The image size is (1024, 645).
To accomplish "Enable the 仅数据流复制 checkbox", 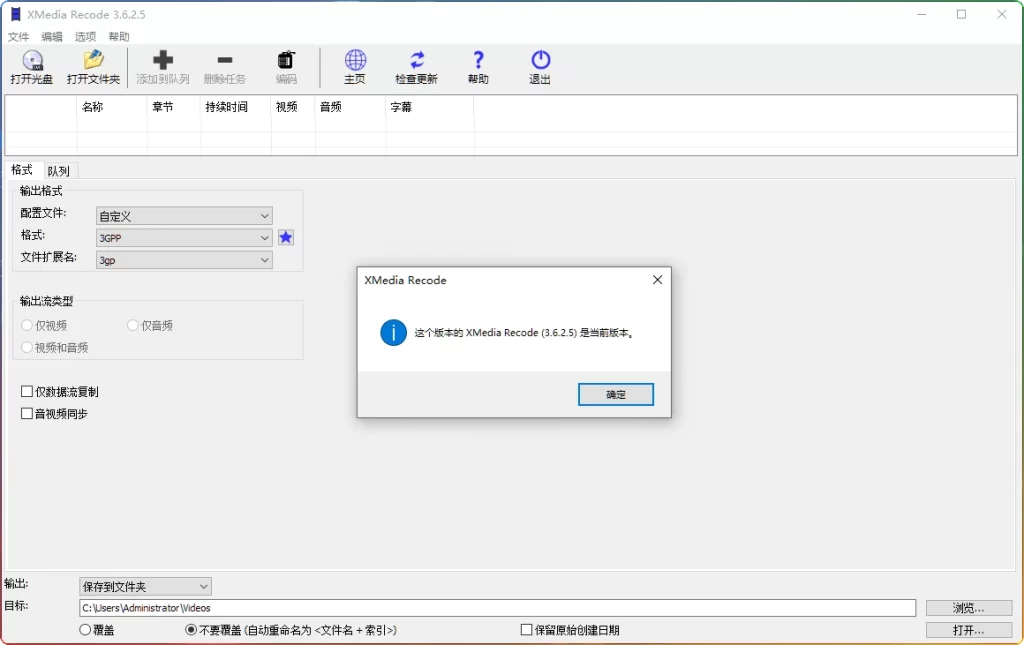I will 26,392.
